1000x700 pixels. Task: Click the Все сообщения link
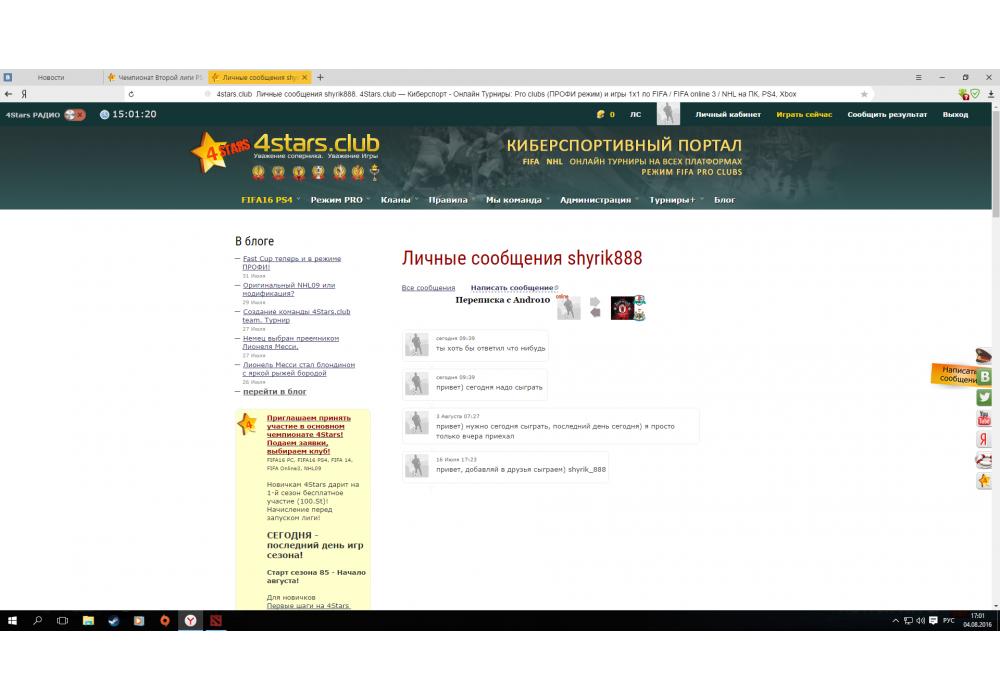[x=428, y=288]
